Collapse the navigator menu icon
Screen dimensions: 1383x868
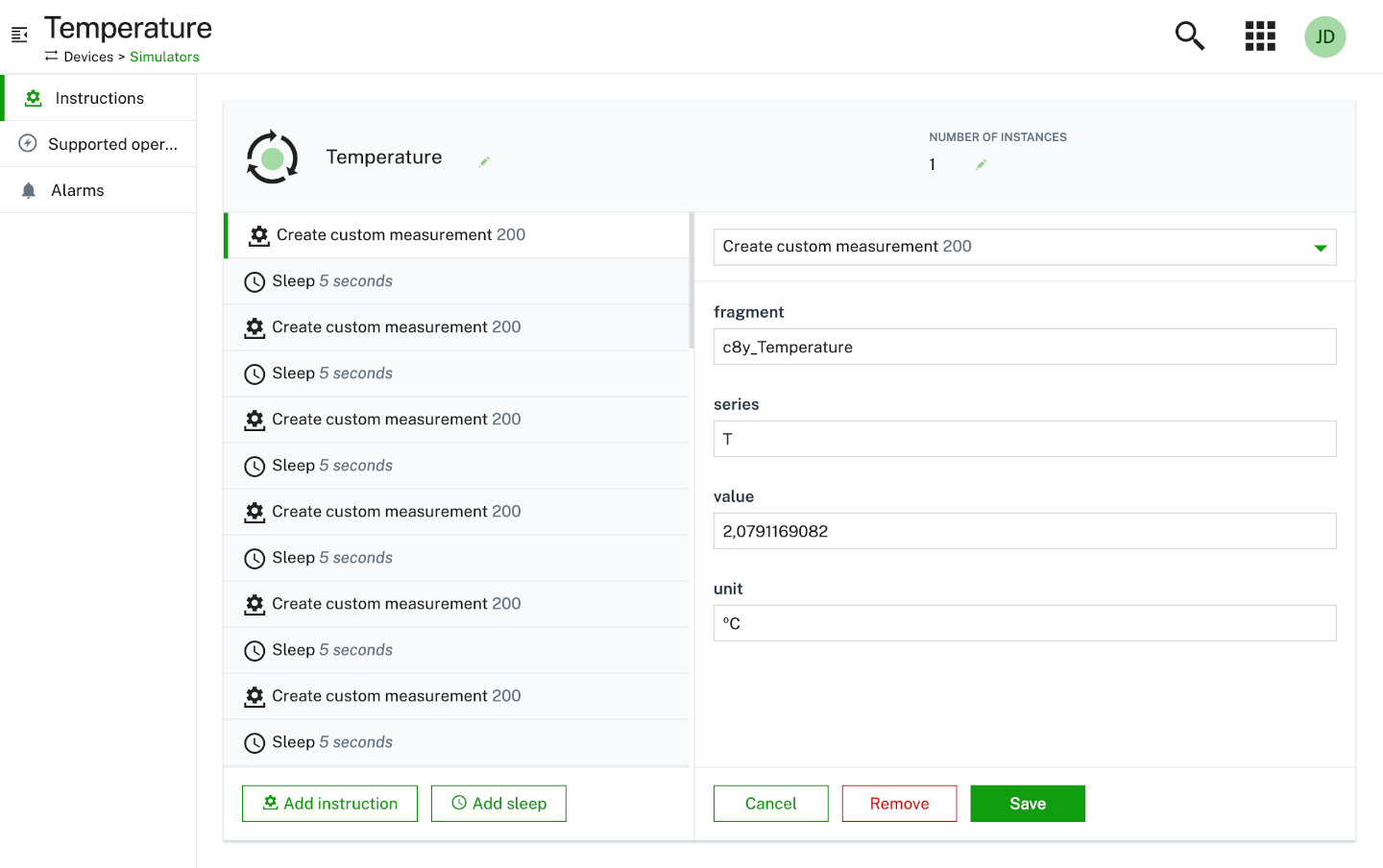tap(19, 36)
